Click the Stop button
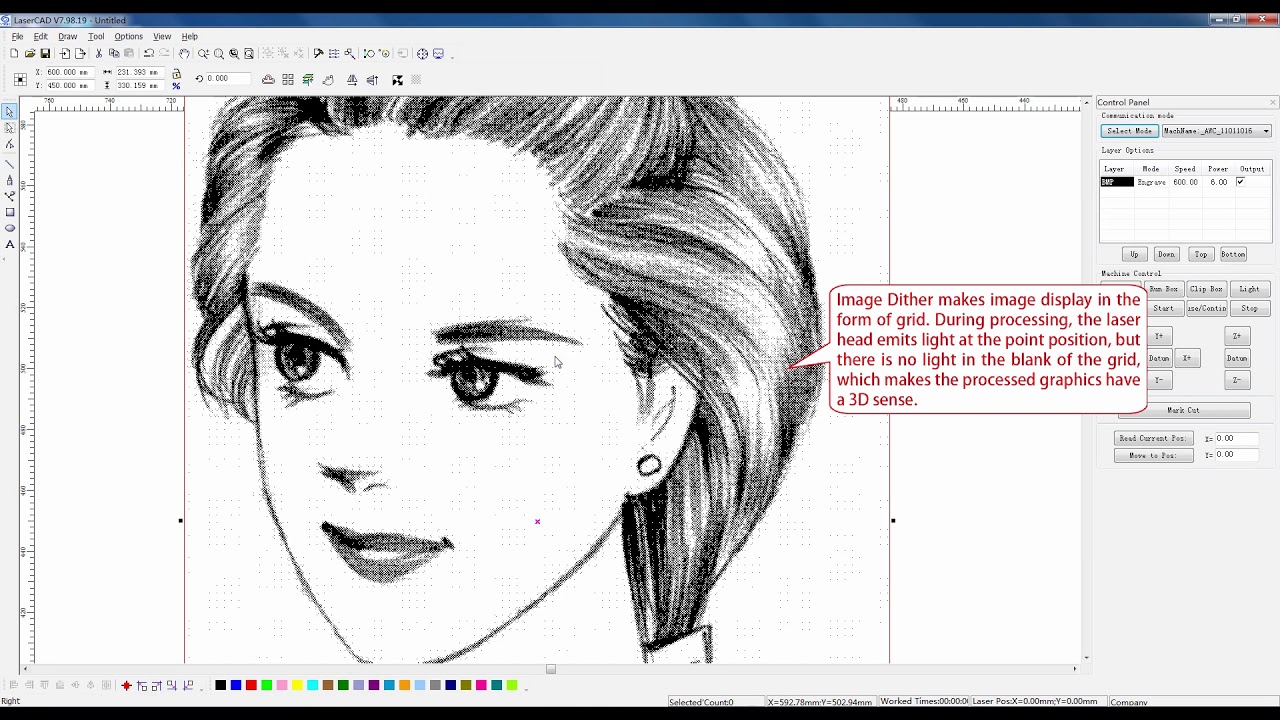Viewport: 1280px width, 720px height. click(x=1250, y=308)
